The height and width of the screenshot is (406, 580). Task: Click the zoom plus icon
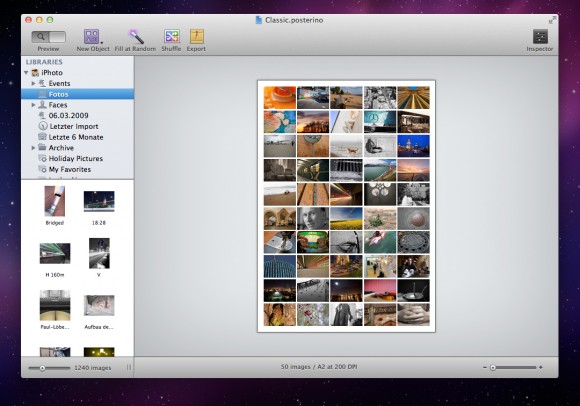[x=541, y=367]
